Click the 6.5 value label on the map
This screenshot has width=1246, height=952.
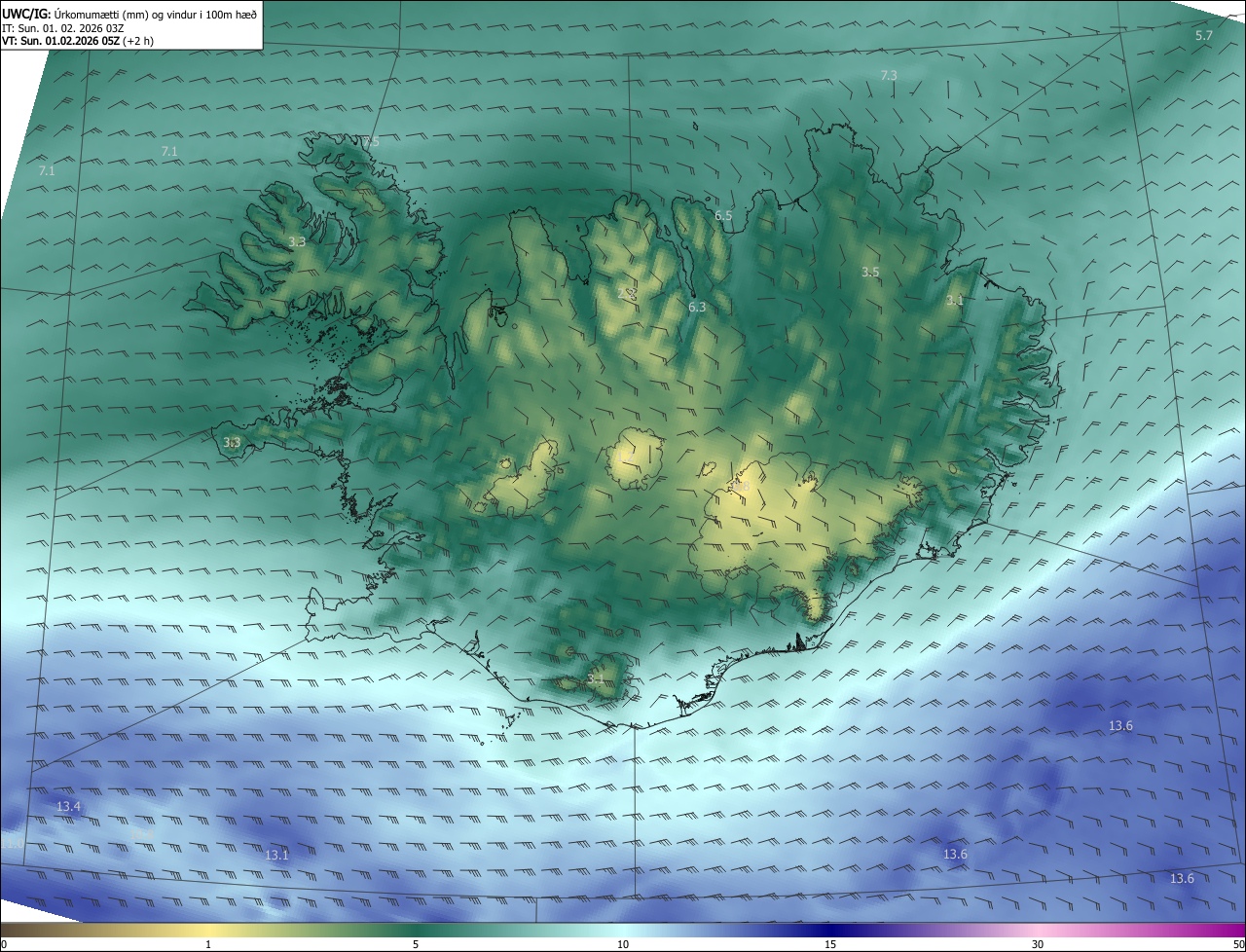pyautogui.click(x=723, y=215)
